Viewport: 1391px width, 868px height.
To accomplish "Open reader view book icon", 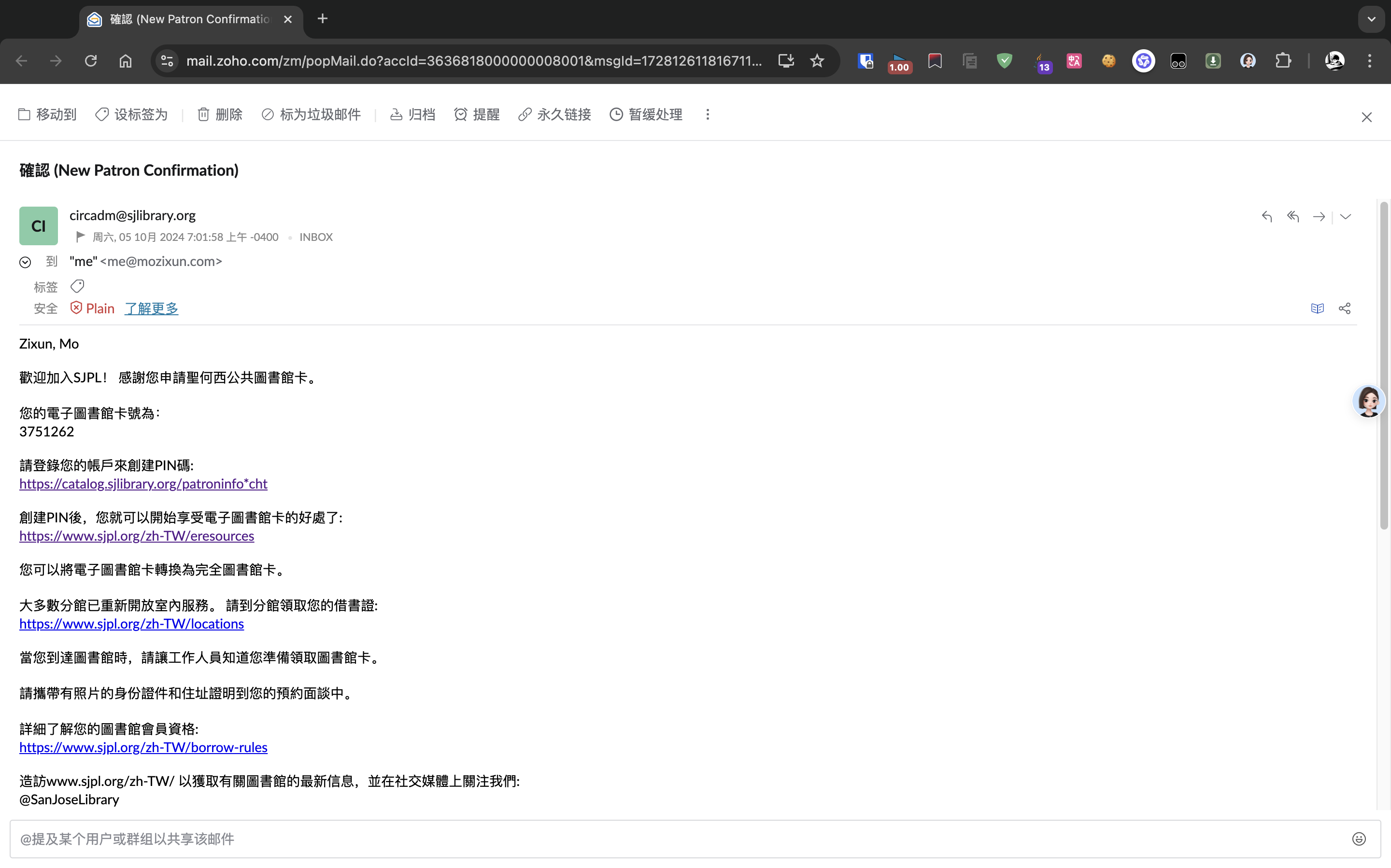I will pos(1317,308).
